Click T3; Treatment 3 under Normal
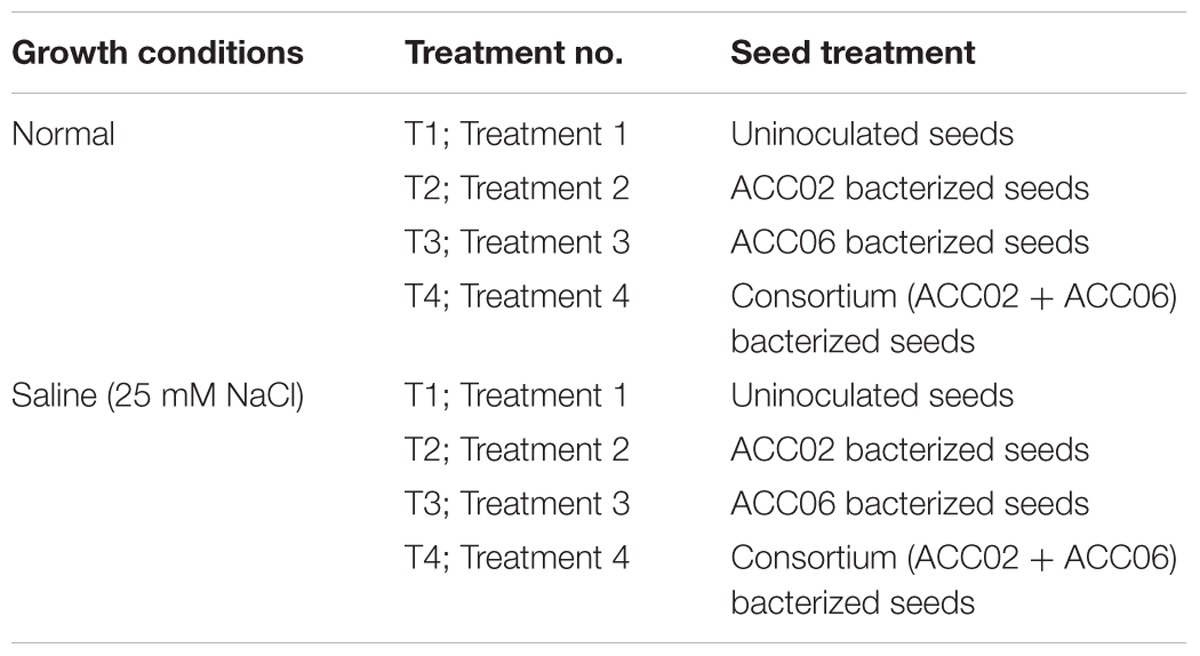This screenshot has width=1200, height=656. (517, 242)
